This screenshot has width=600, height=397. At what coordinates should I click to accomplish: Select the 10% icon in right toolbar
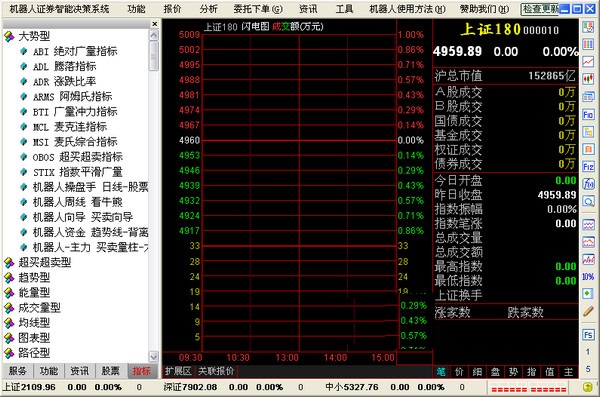pyautogui.click(x=588, y=276)
